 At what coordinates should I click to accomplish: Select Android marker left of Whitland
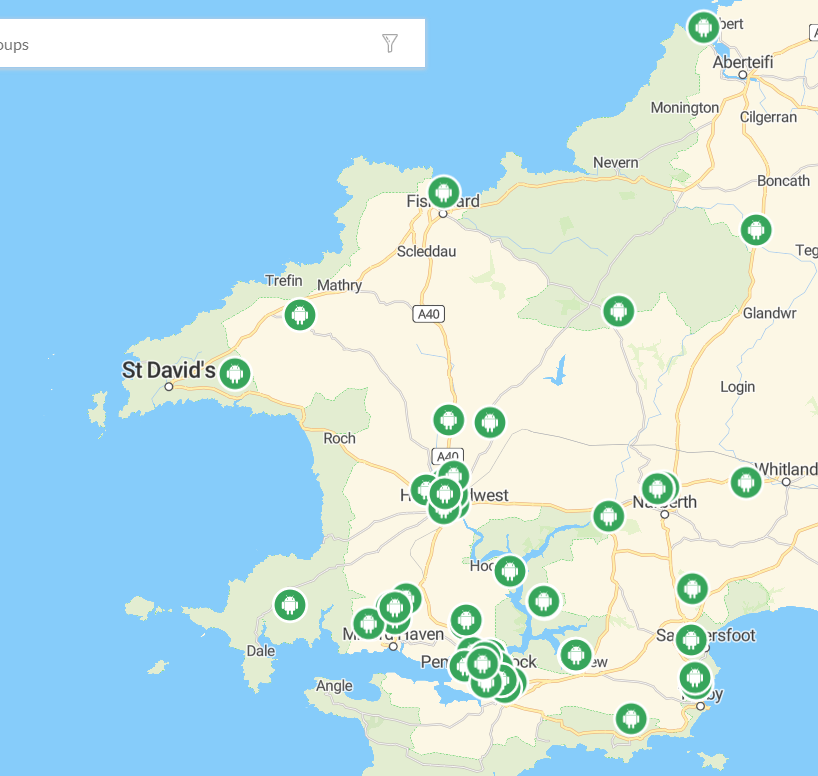pos(746,482)
